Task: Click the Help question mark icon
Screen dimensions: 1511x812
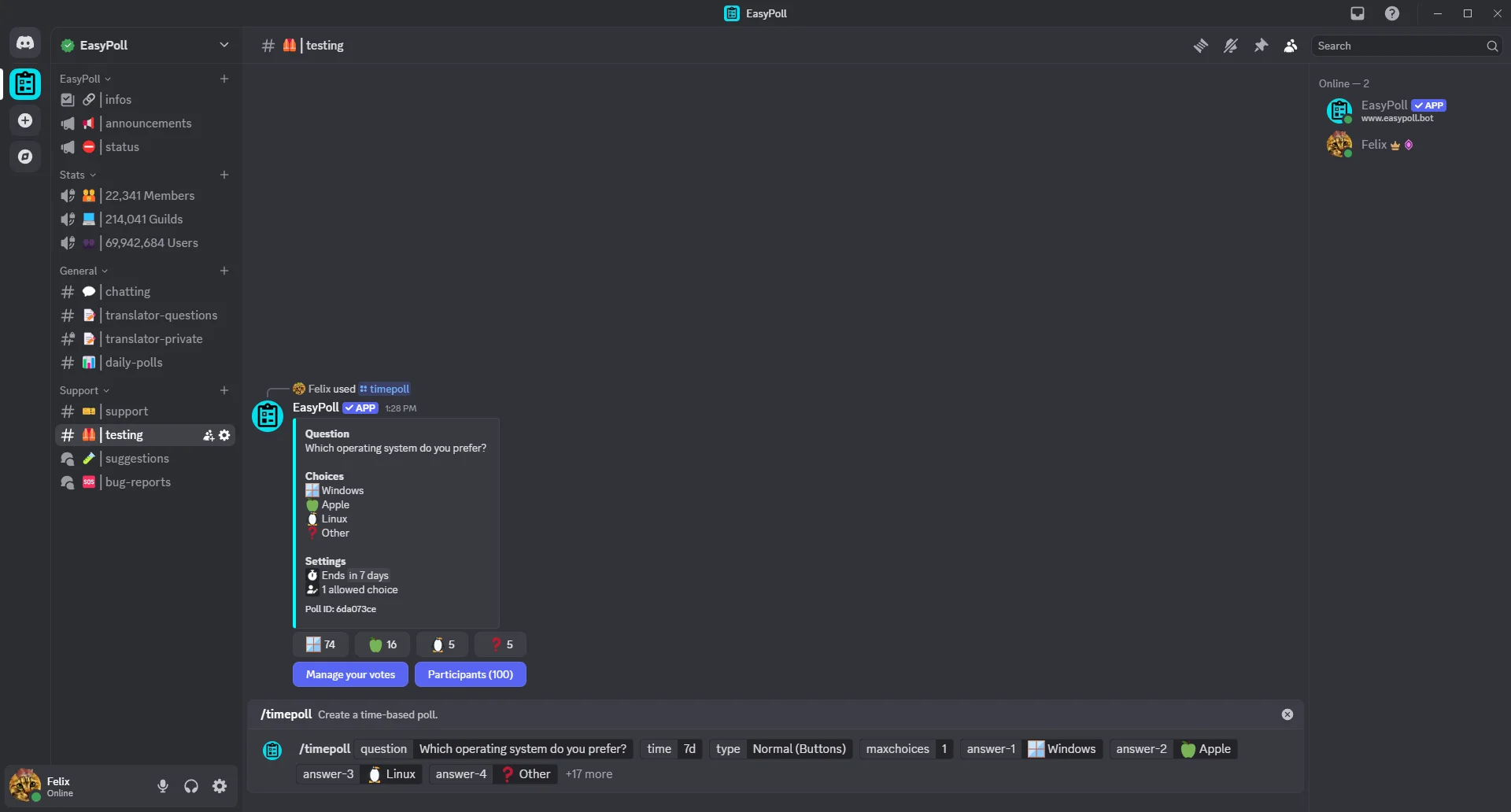Action: (1392, 13)
